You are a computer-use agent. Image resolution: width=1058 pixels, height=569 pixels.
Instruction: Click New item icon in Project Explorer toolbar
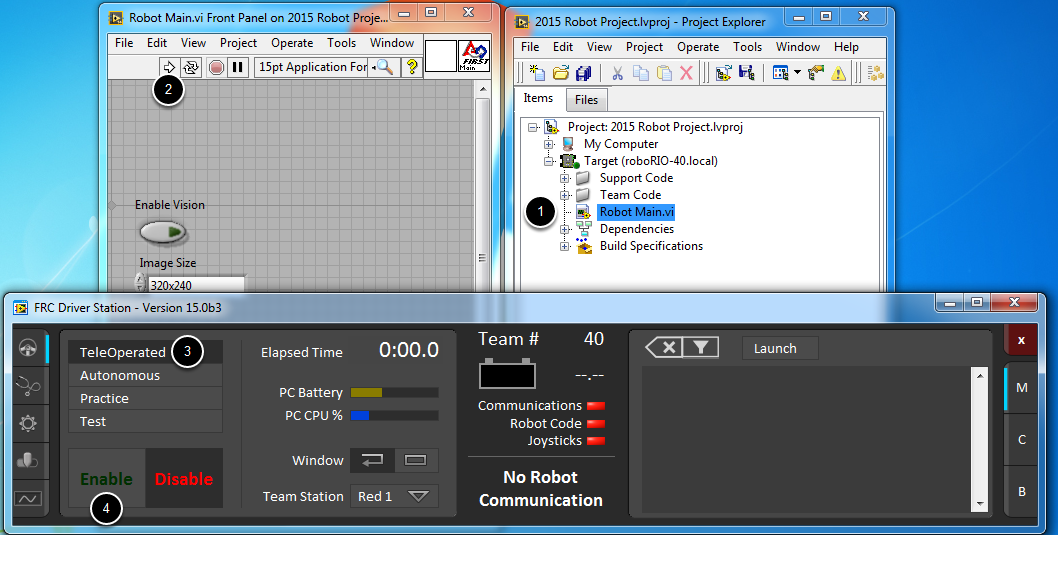[x=537, y=73]
